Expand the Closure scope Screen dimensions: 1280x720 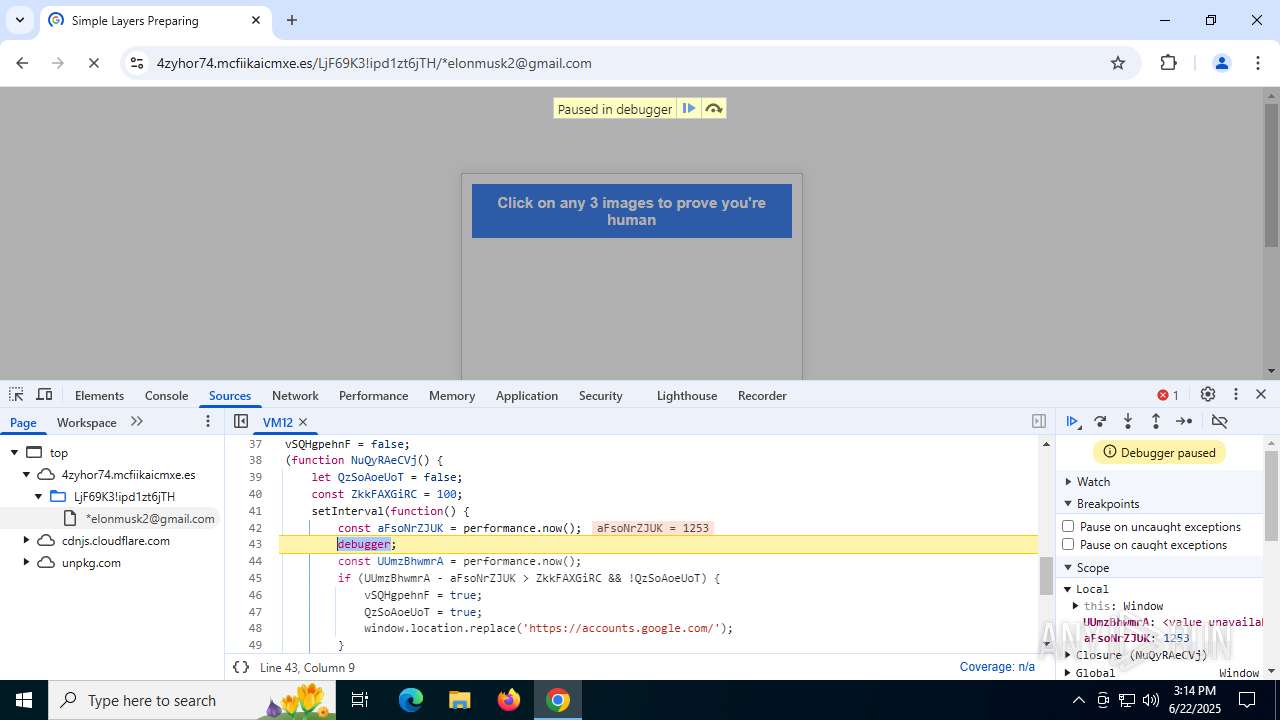[x=1068, y=655]
